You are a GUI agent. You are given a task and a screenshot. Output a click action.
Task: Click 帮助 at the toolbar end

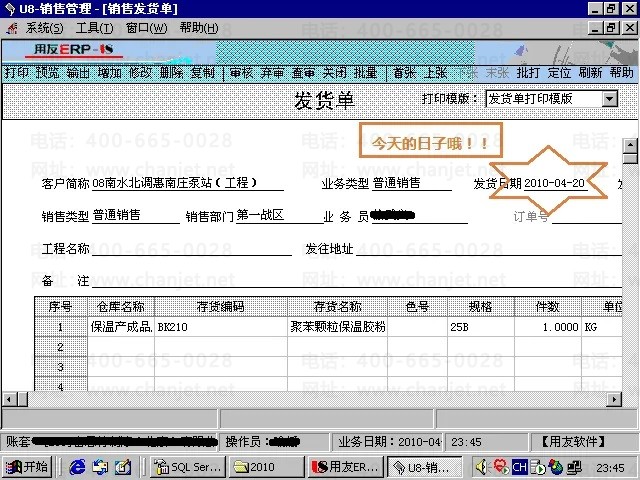pyautogui.click(x=622, y=73)
